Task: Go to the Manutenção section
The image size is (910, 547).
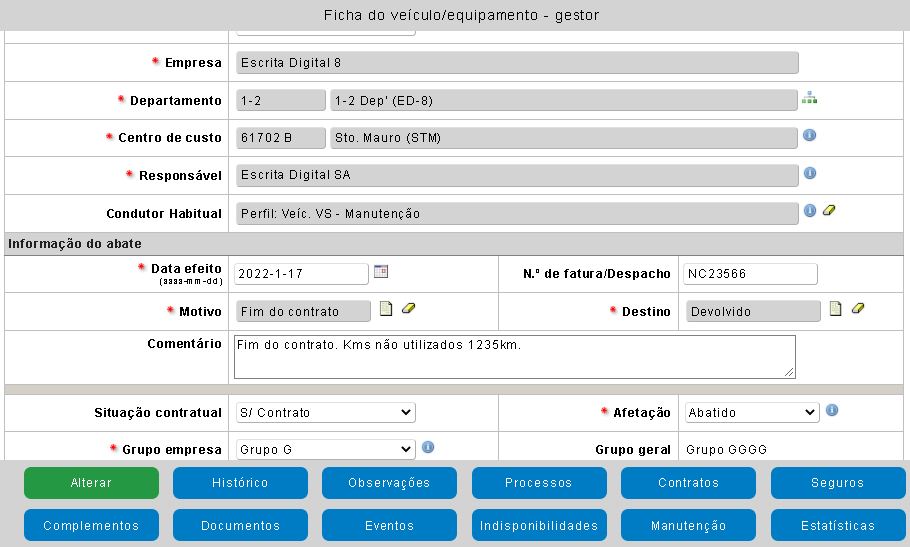Action: [688, 525]
